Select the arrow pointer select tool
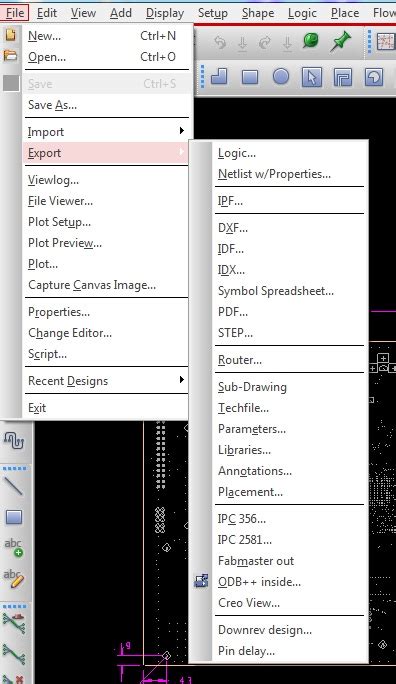Viewport: 396px width, 684px height. [x=312, y=78]
